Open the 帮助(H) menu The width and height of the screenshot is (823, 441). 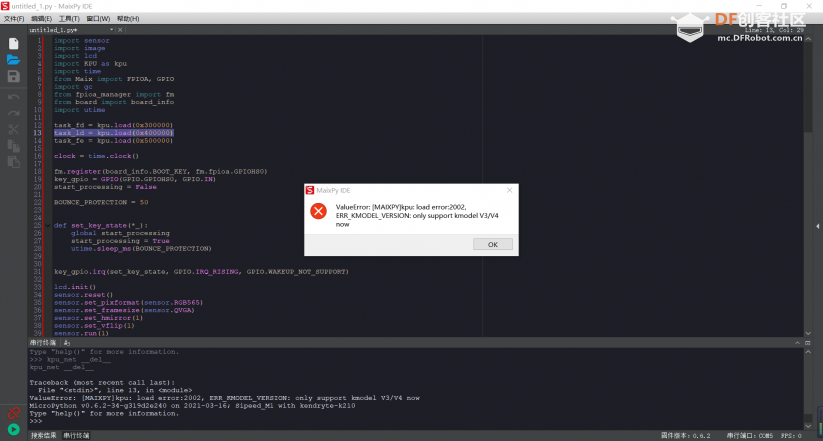pyautogui.click(x=128, y=19)
